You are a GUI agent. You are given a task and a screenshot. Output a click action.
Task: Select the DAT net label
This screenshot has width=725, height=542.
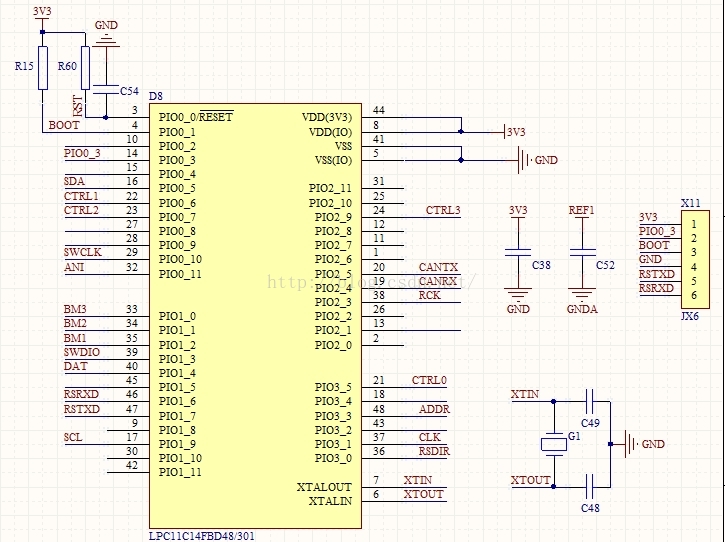click(x=75, y=366)
